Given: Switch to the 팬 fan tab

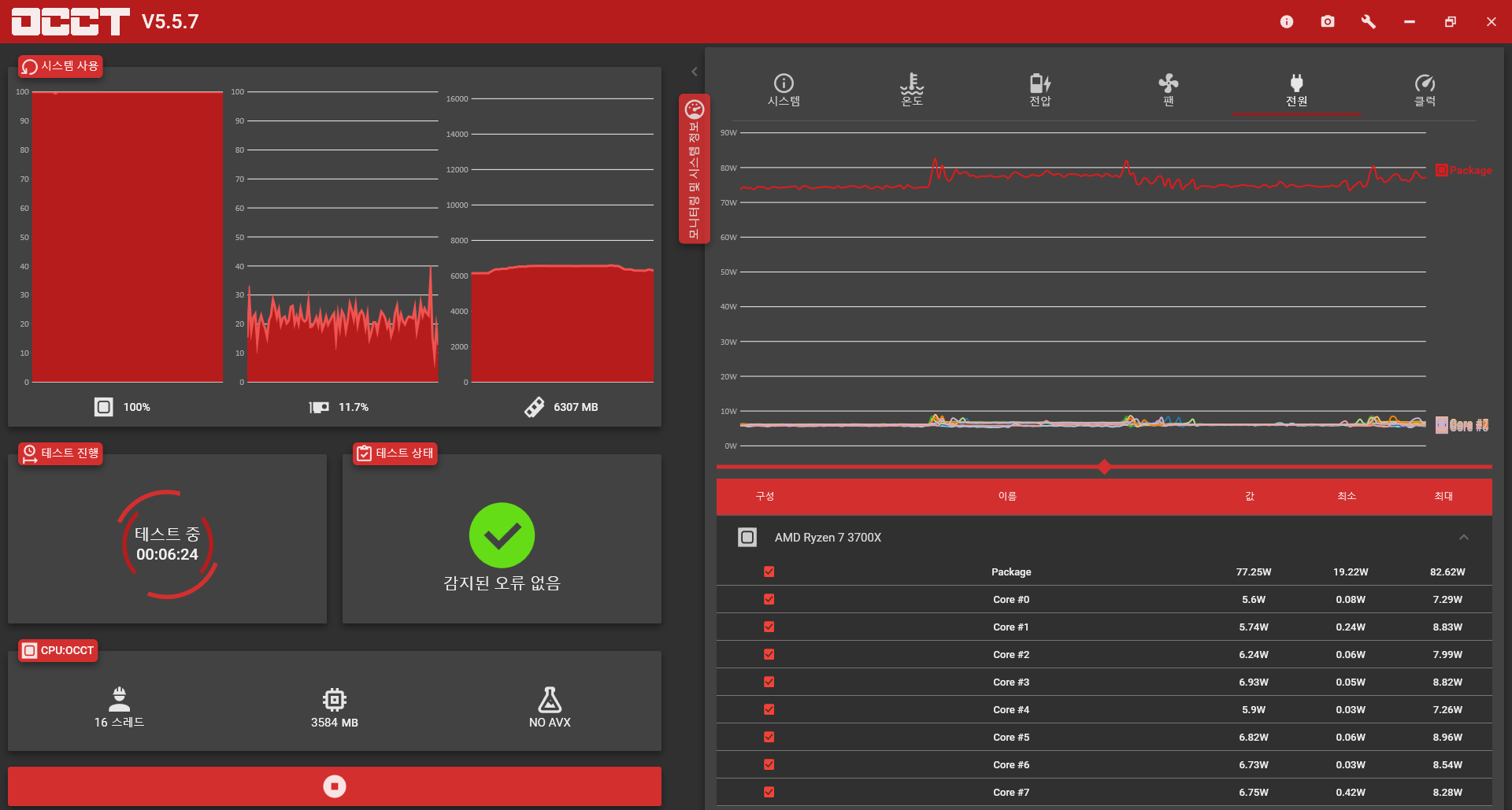Looking at the screenshot, I should (x=1169, y=90).
